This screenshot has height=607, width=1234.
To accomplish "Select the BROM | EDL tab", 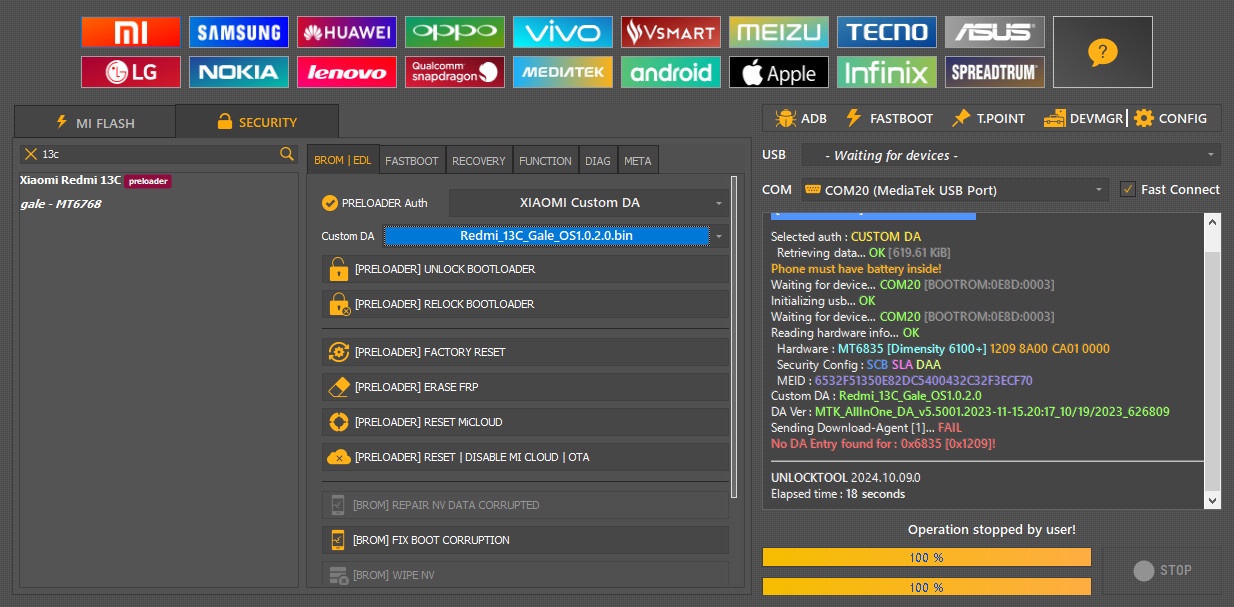I will (343, 160).
